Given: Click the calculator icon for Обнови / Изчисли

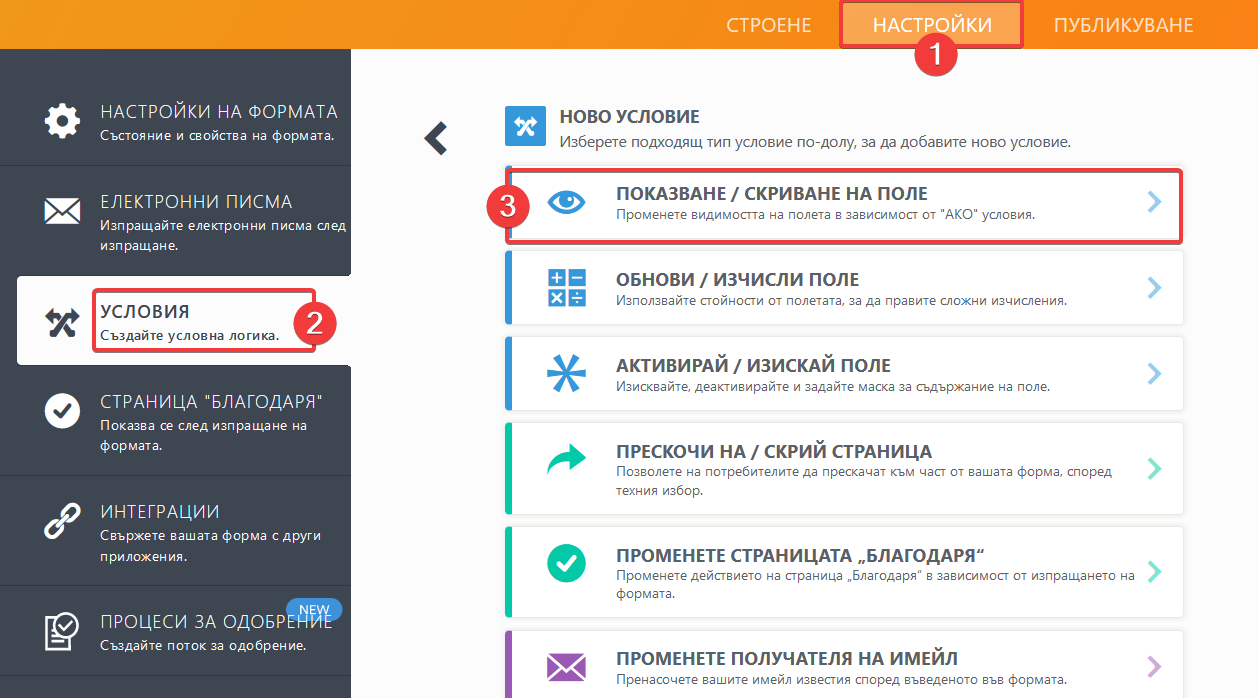Looking at the screenshot, I should click(x=566, y=288).
